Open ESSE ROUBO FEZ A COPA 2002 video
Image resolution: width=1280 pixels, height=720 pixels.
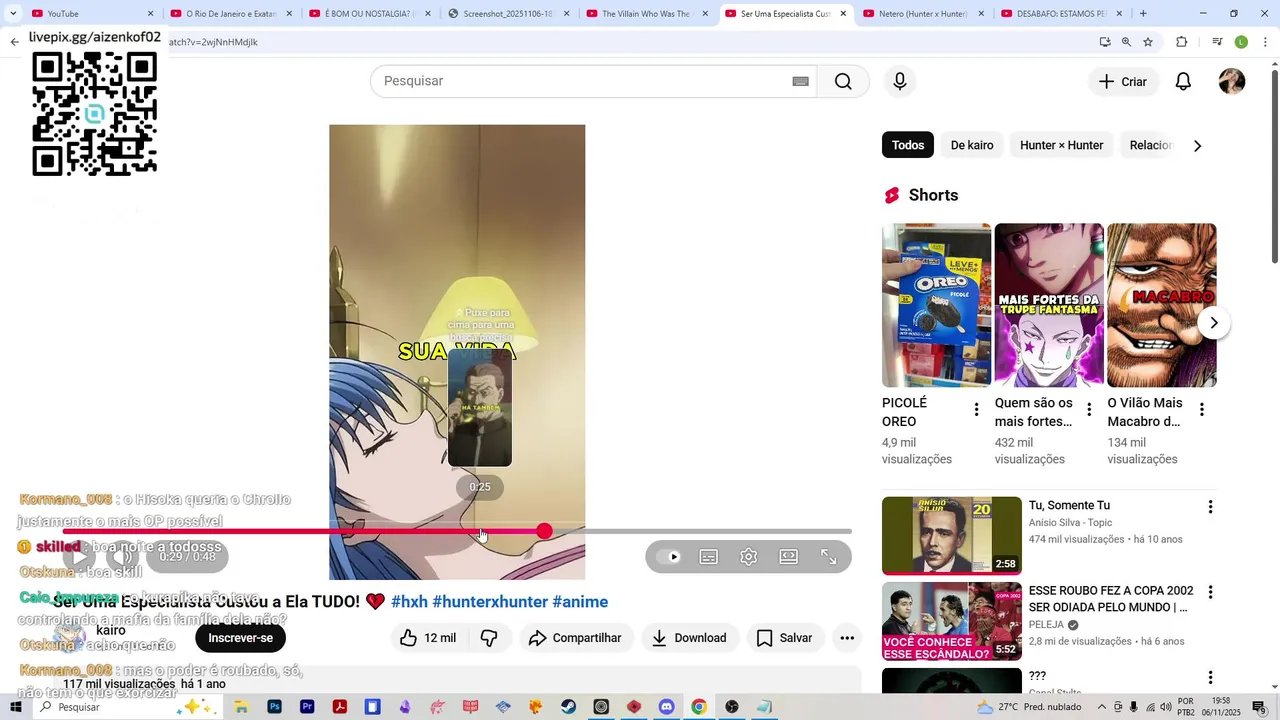point(952,621)
